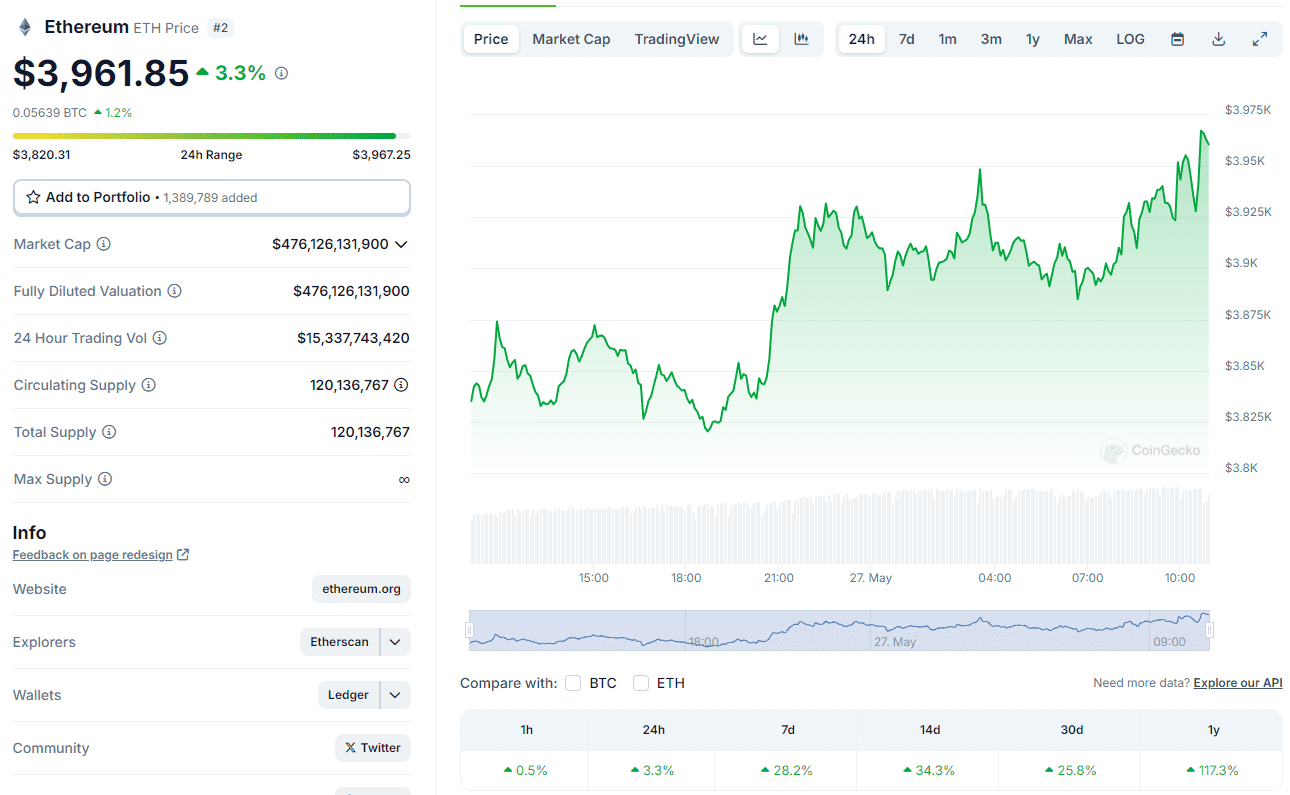Viewport: 1290px width, 795px height.
Task: Click the left handle of chart navigator
Action: 469,630
